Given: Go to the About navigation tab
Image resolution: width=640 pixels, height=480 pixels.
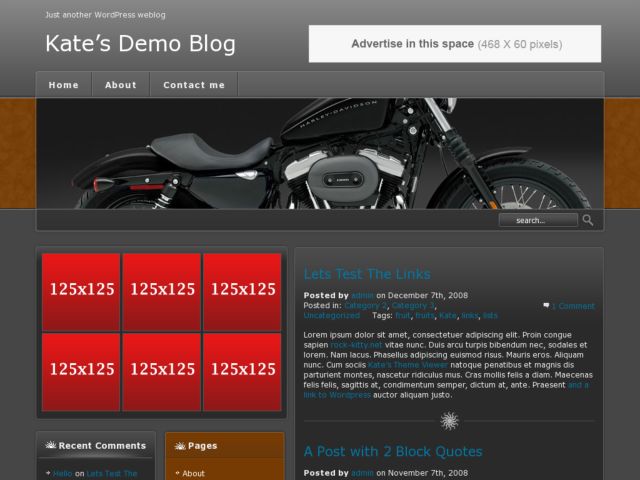Looking at the screenshot, I should click(x=121, y=85).
